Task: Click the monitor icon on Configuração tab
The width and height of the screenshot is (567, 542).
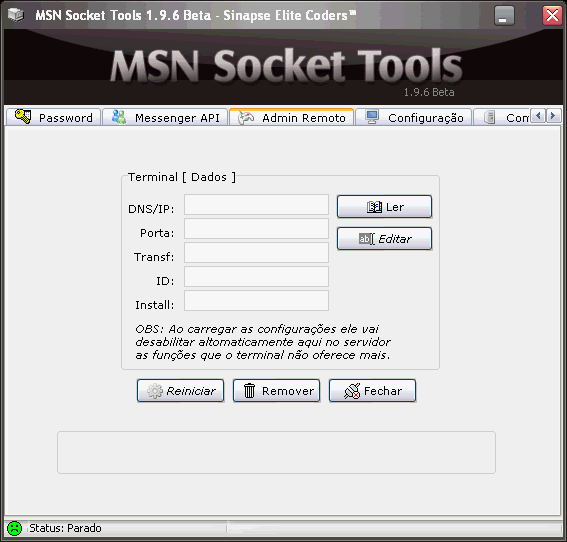Action: coord(372,117)
